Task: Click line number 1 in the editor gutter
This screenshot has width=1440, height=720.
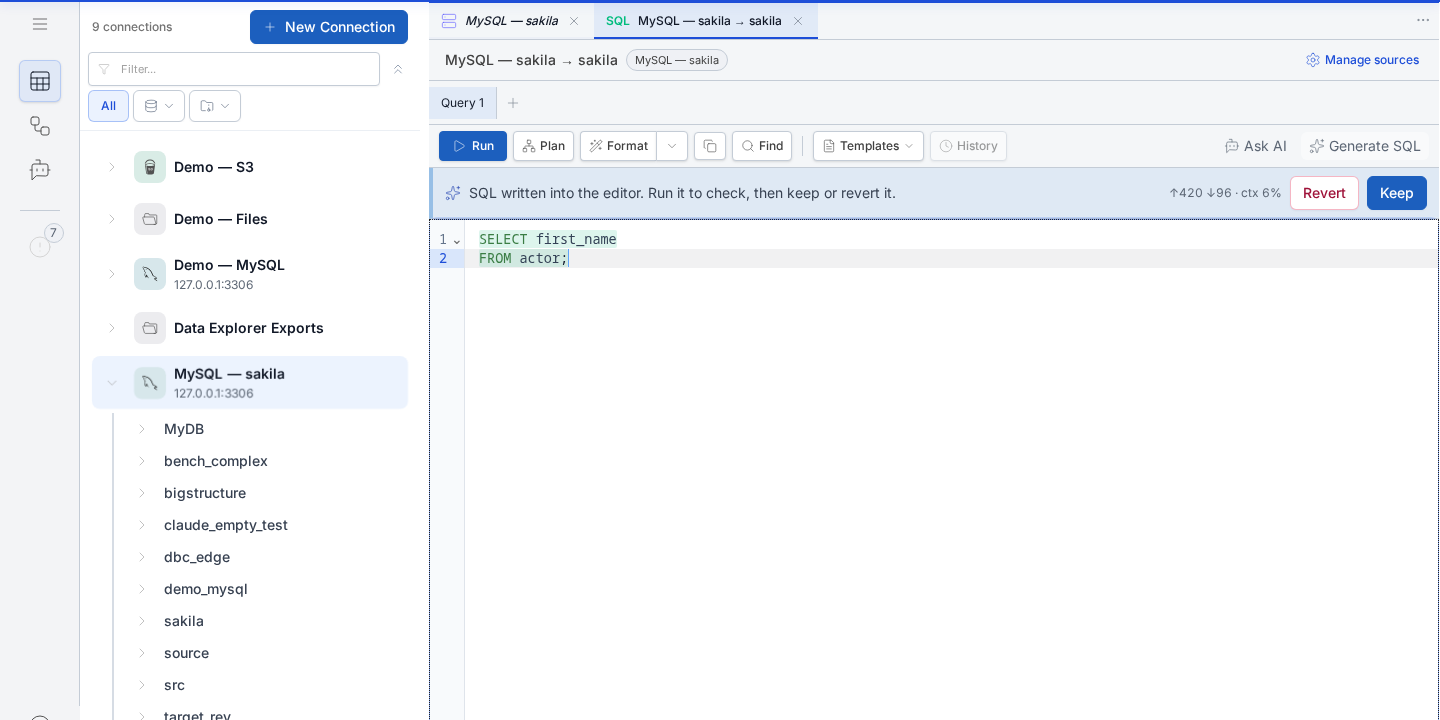Action: (x=443, y=239)
